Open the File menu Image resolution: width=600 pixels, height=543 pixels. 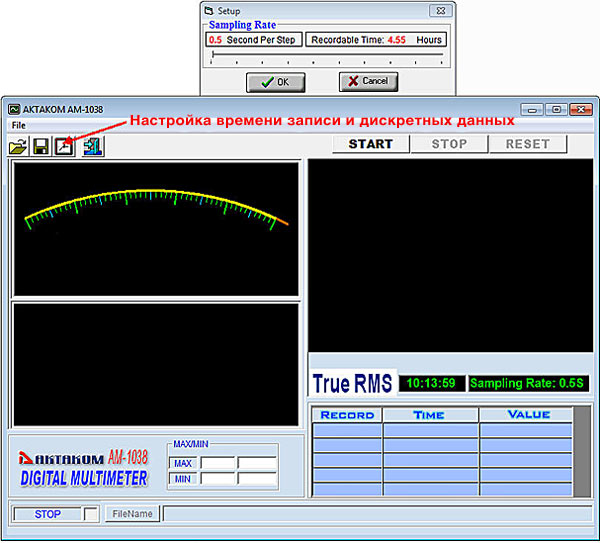pos(18,126)
